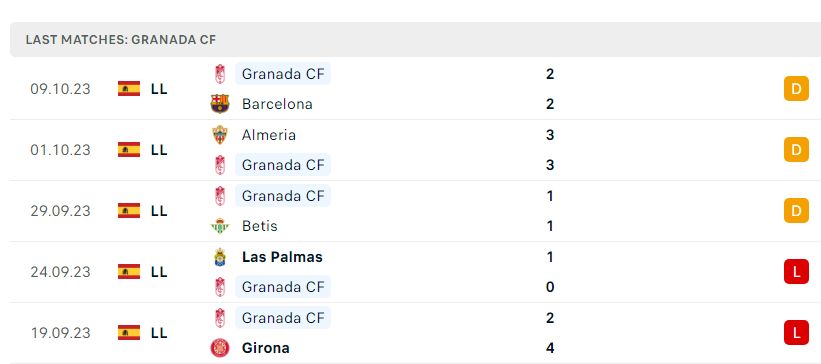Open the Las Palmas team link
Screen dimensions: 821x364
[282, 257]
